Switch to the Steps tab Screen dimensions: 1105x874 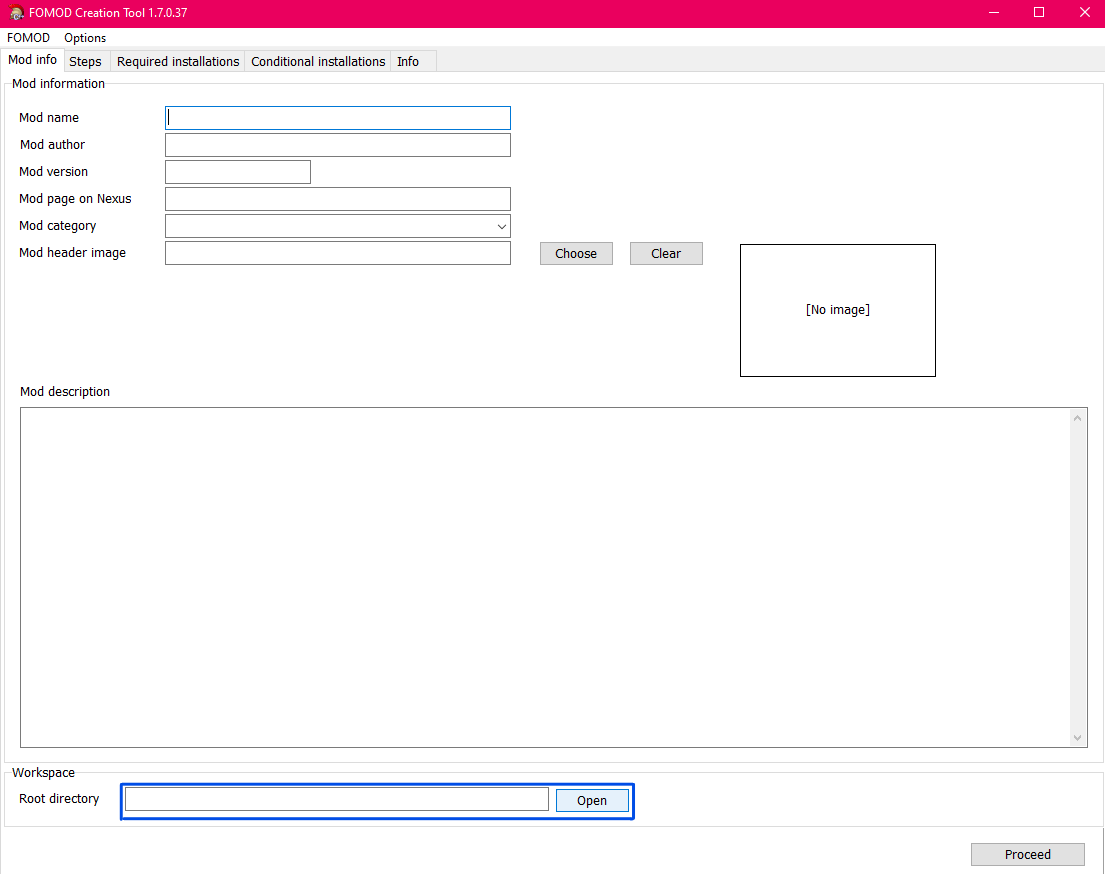coord(85,61)
